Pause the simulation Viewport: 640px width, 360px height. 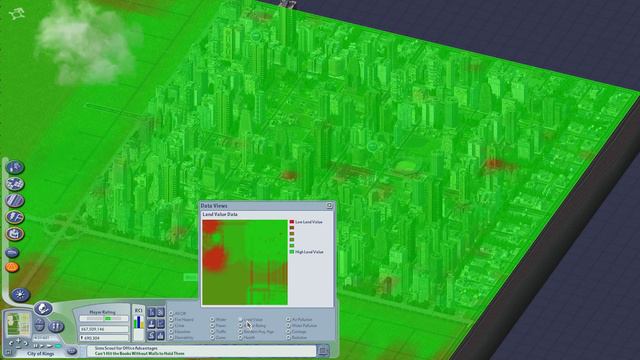[36, 346]
